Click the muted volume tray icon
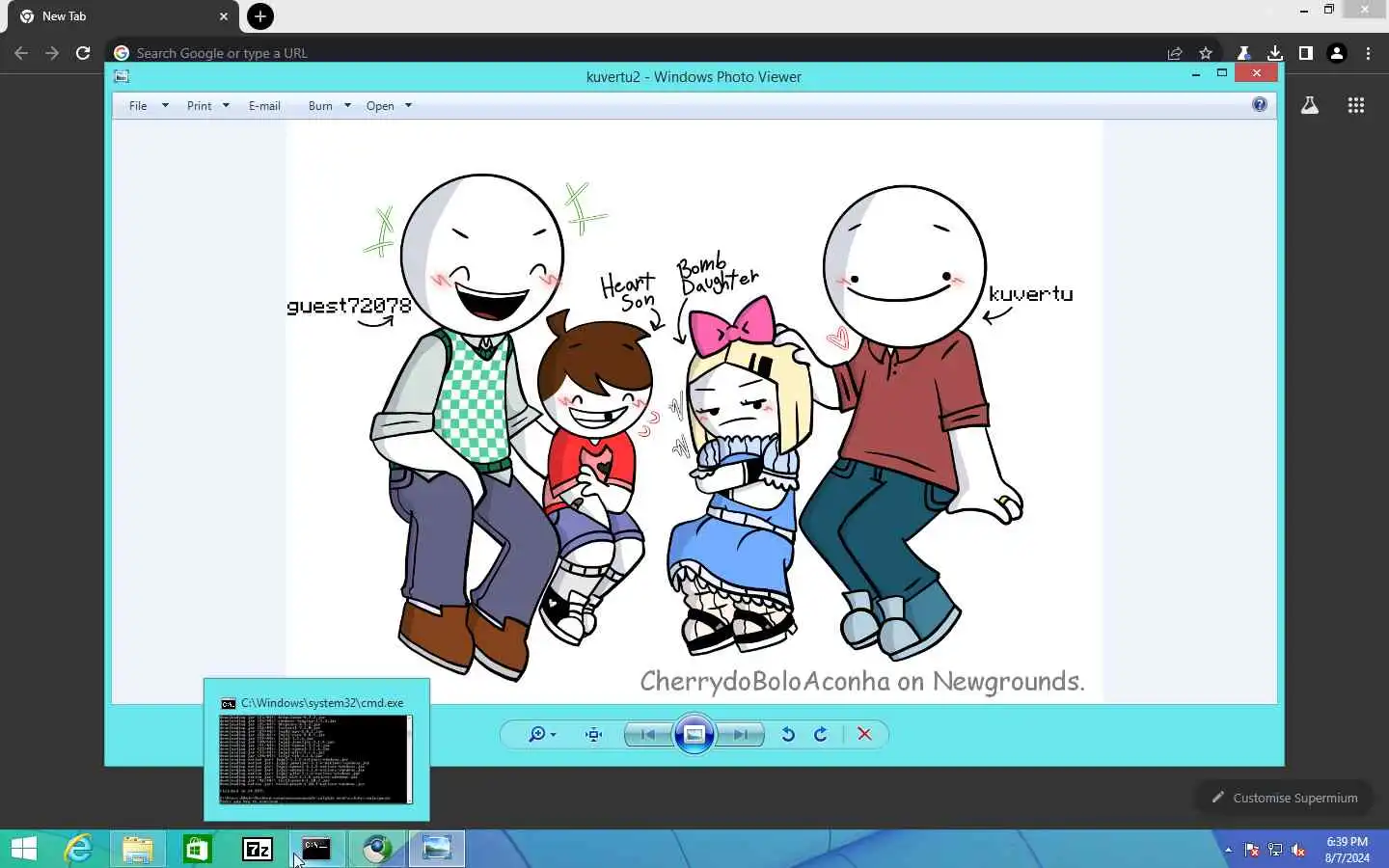1389x868 pixels. click(x=1298, y=850)
